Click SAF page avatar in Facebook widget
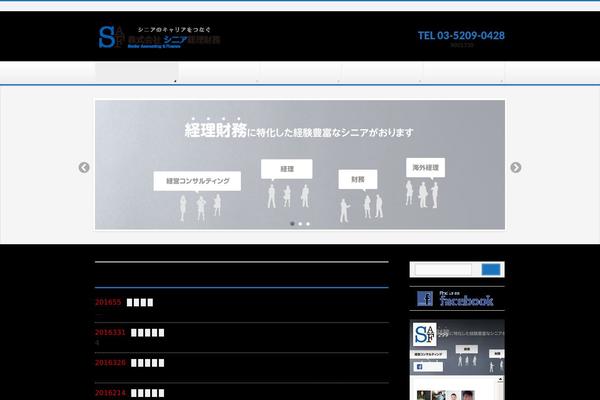 424,334
